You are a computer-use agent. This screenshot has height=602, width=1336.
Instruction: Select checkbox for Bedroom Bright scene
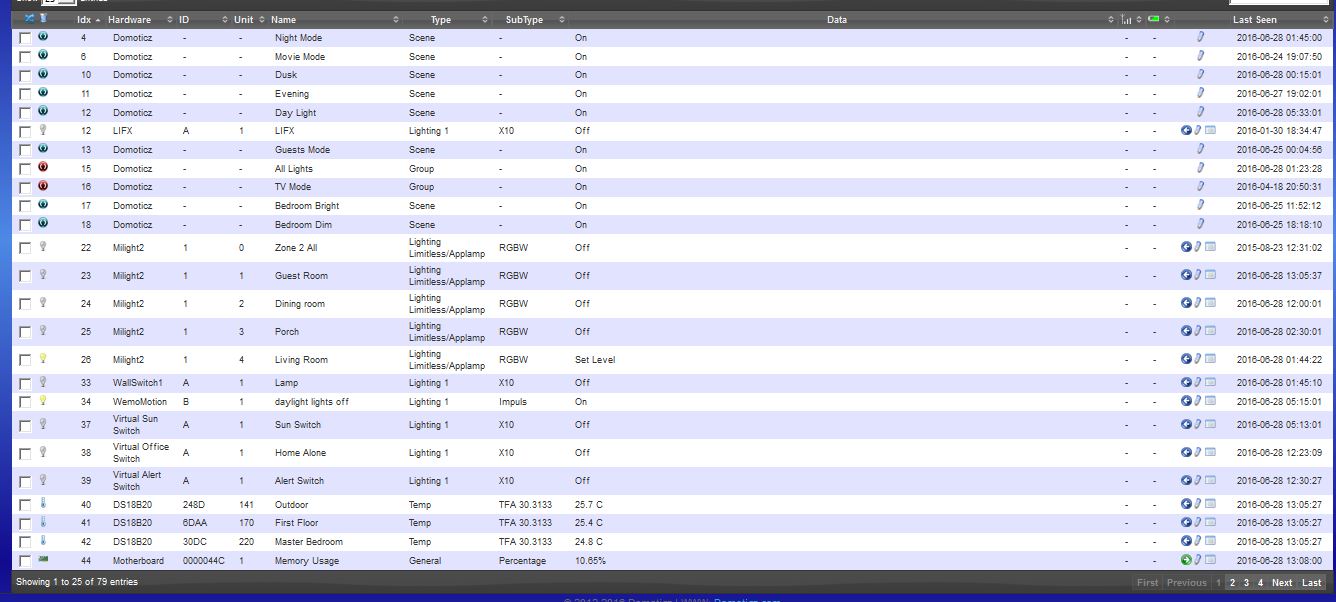[x=25, y=206]
